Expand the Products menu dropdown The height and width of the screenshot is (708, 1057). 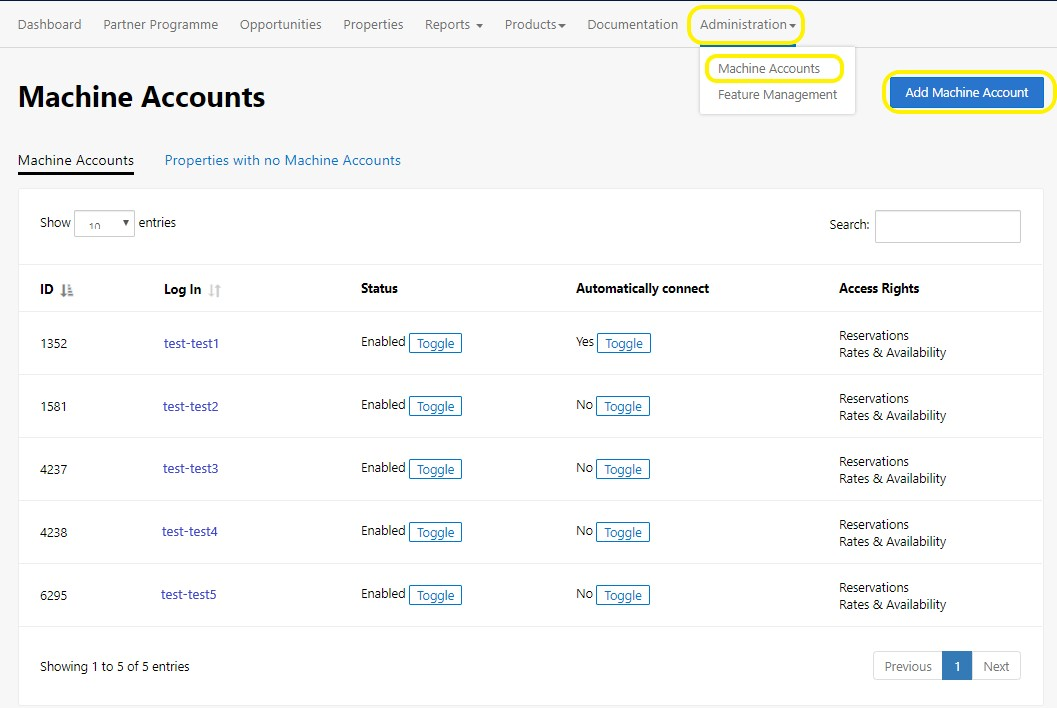[x=535, y=24]
